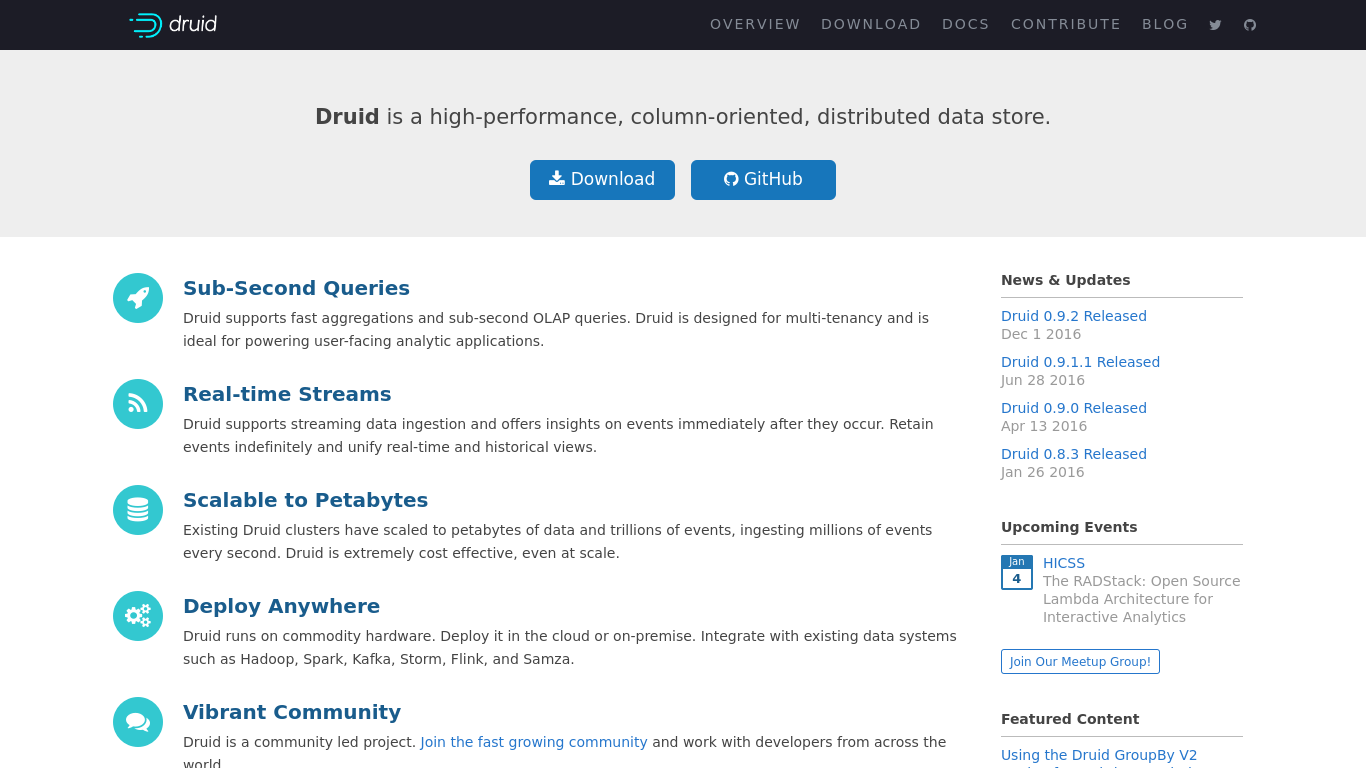Open Druid's GitHub via navbar octocat icon
The width and height of the screenshot is (1366, 768).
(1249, 24)
